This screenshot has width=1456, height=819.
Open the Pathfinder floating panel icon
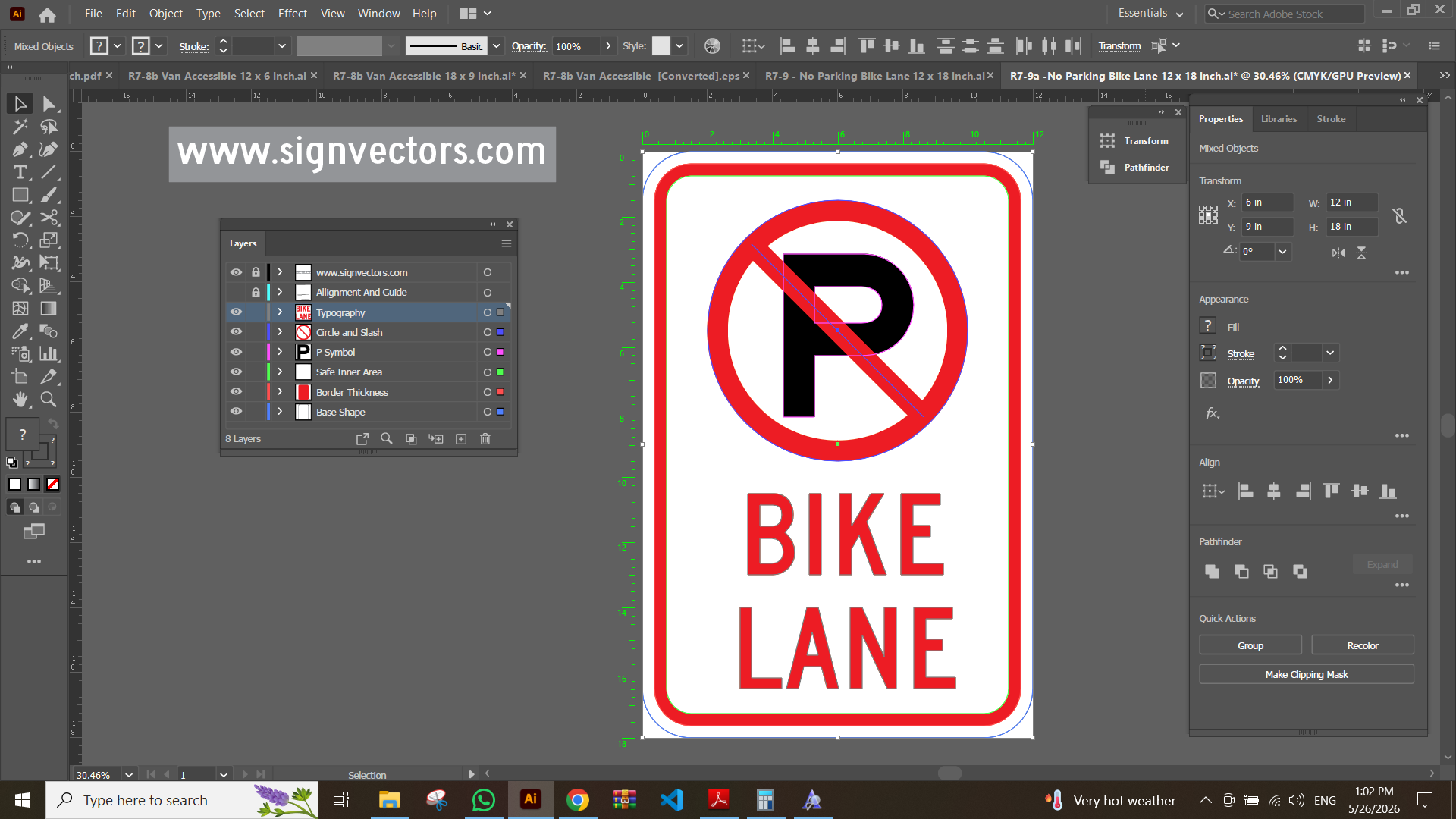[1108, 168]
